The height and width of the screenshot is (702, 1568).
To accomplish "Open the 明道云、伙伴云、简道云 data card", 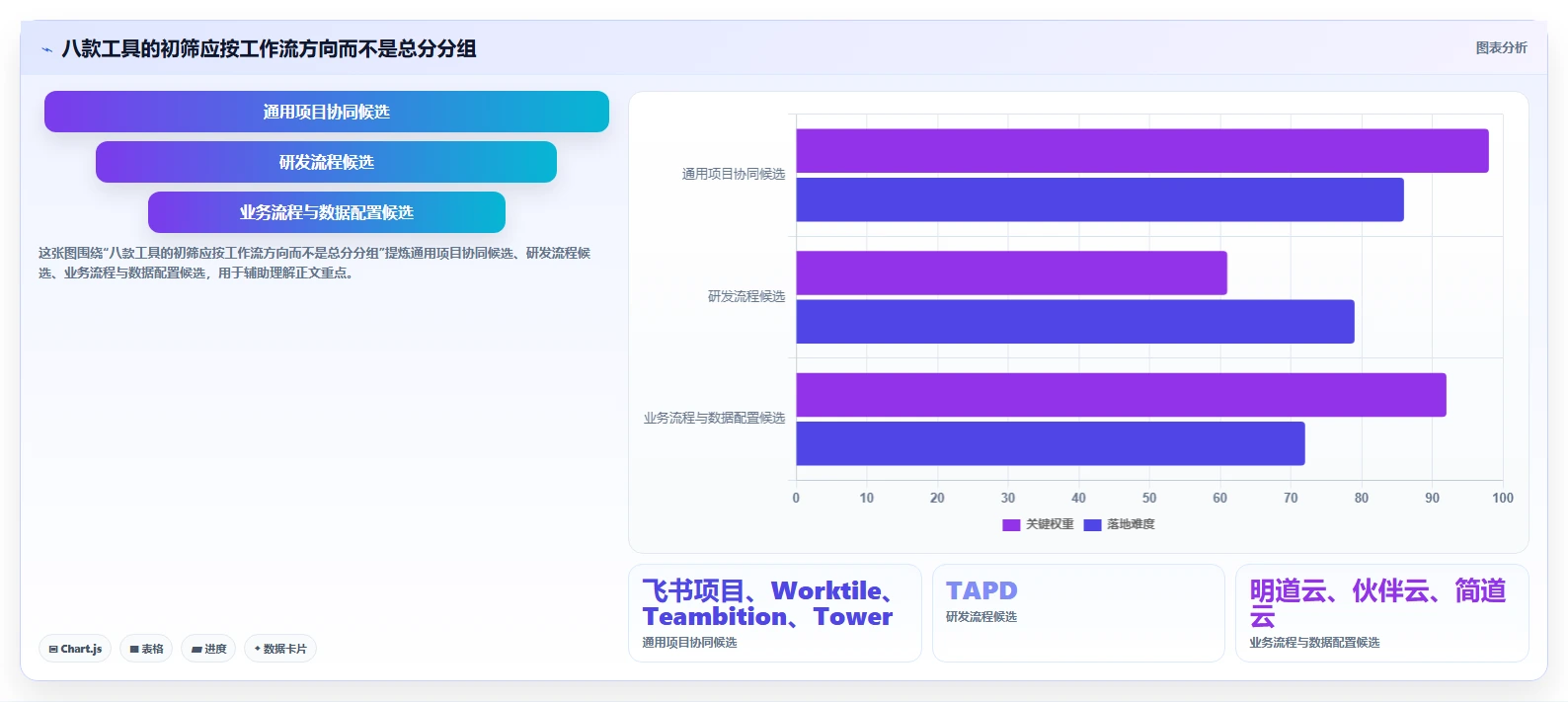I will (1382, 613).
